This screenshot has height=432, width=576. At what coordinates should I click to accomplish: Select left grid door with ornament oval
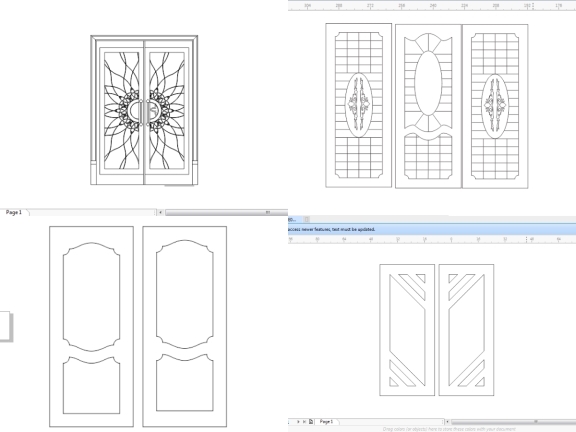coord(359,105)
